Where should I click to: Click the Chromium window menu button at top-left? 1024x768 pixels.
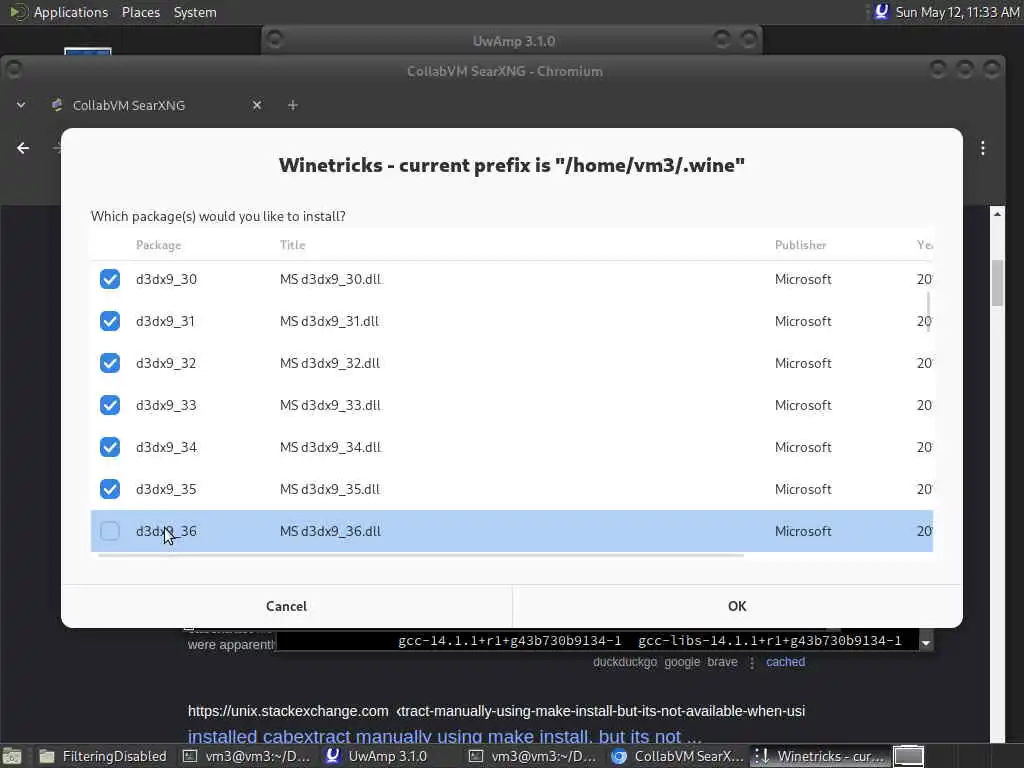[x=14, y=69]
